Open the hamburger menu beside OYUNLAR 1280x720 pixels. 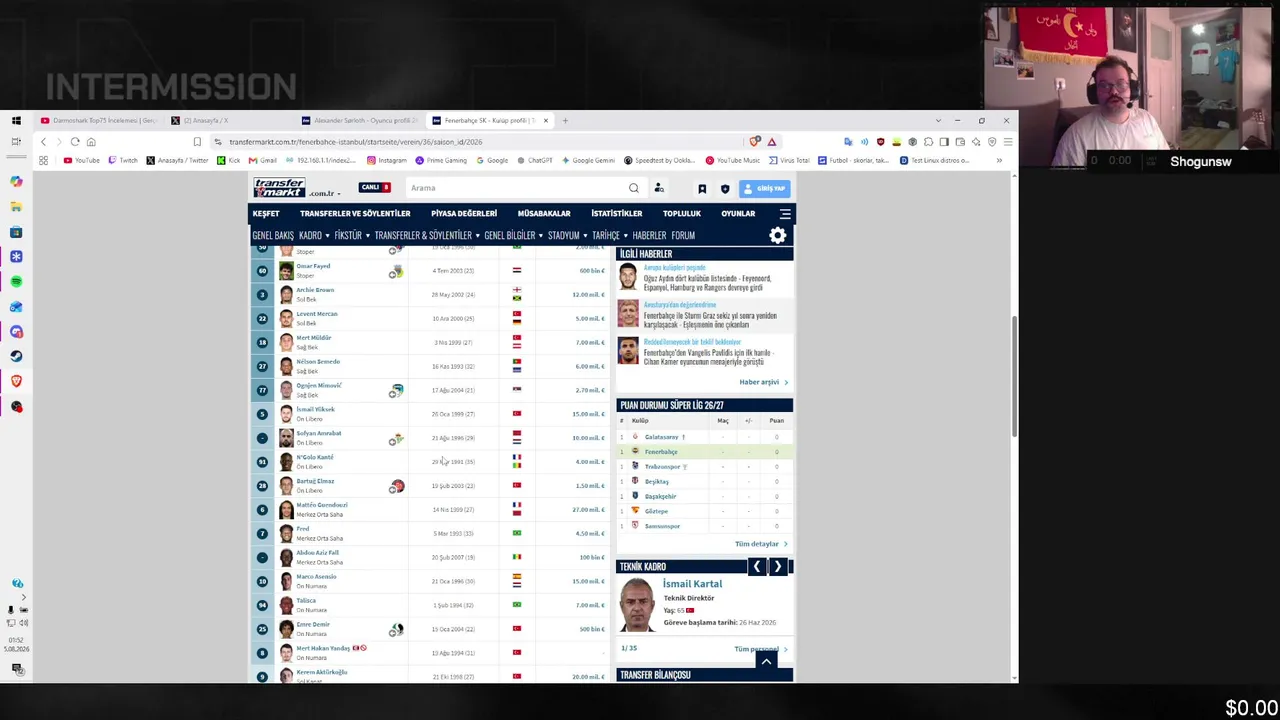tap(785, 213)
